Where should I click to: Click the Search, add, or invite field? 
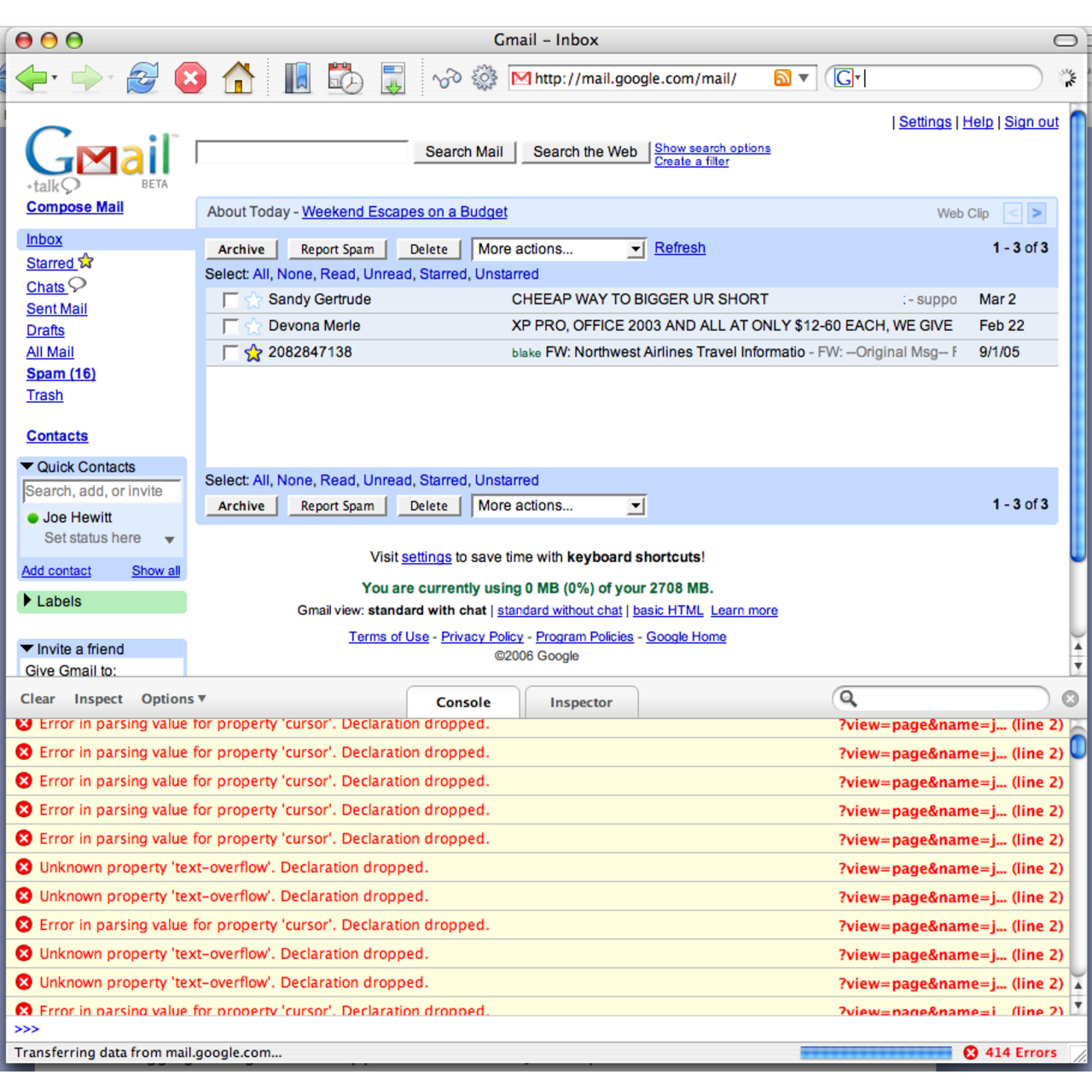coord(102,491)
